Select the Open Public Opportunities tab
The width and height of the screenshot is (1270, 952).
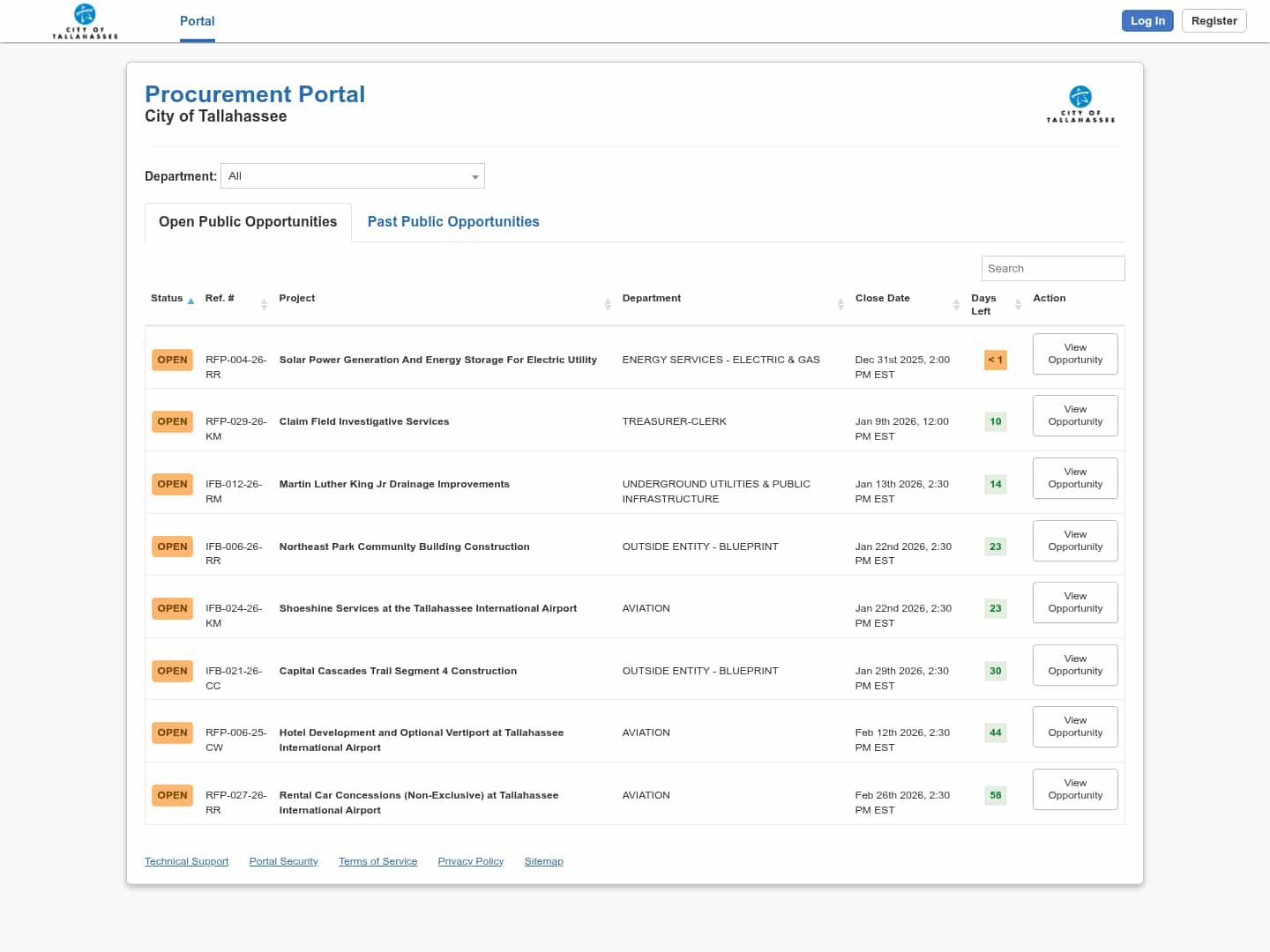click(x=248, y=222)
